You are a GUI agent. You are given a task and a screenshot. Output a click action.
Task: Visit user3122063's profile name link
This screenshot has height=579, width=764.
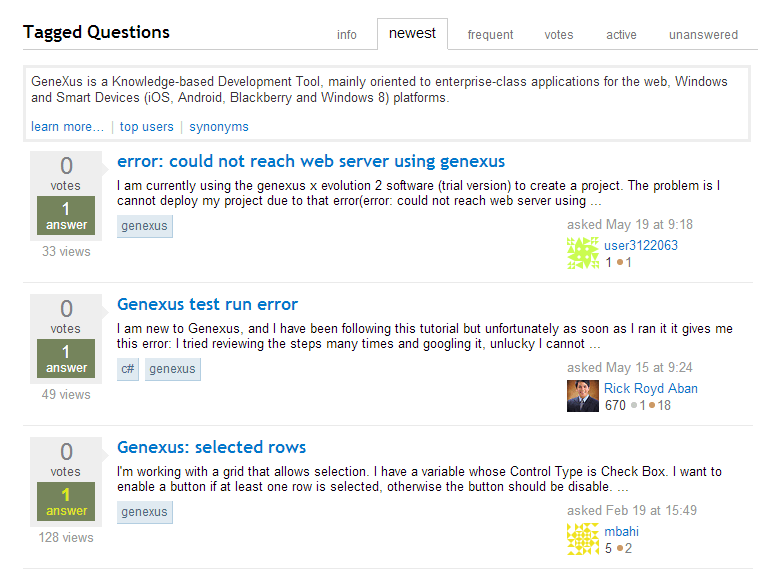point(640,245)
